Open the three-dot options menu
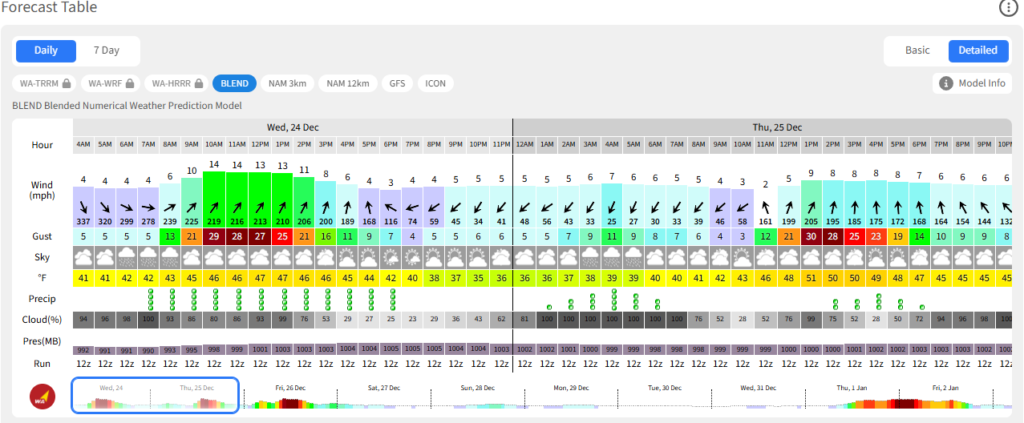The image size is (1024, 423). [1008, 8]
